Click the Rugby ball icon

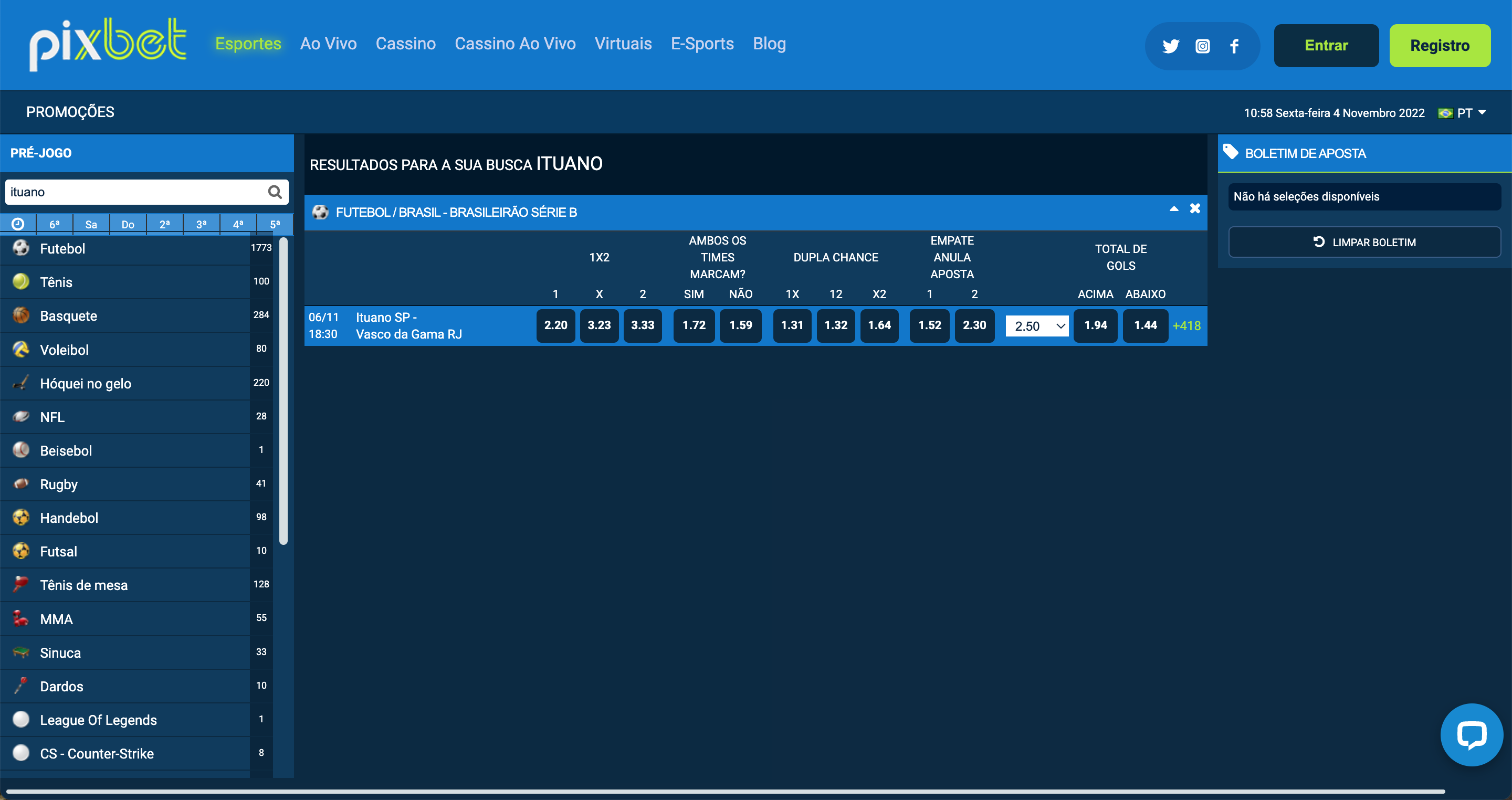coord(20,483)
